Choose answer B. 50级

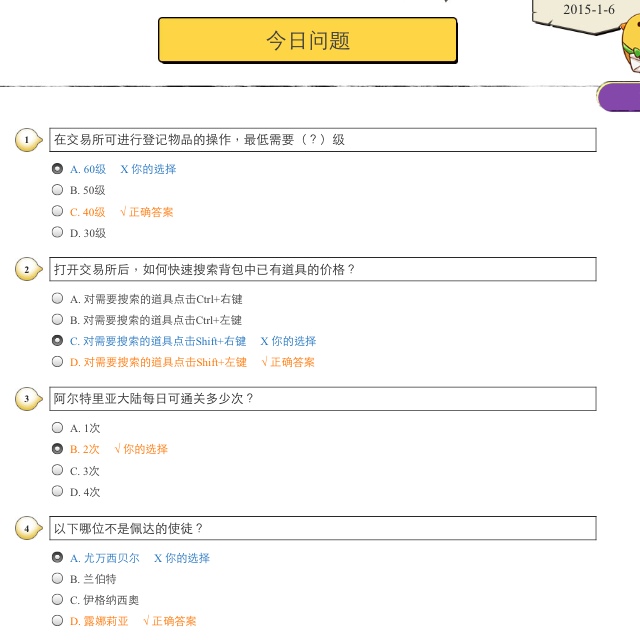coord(57,190)
